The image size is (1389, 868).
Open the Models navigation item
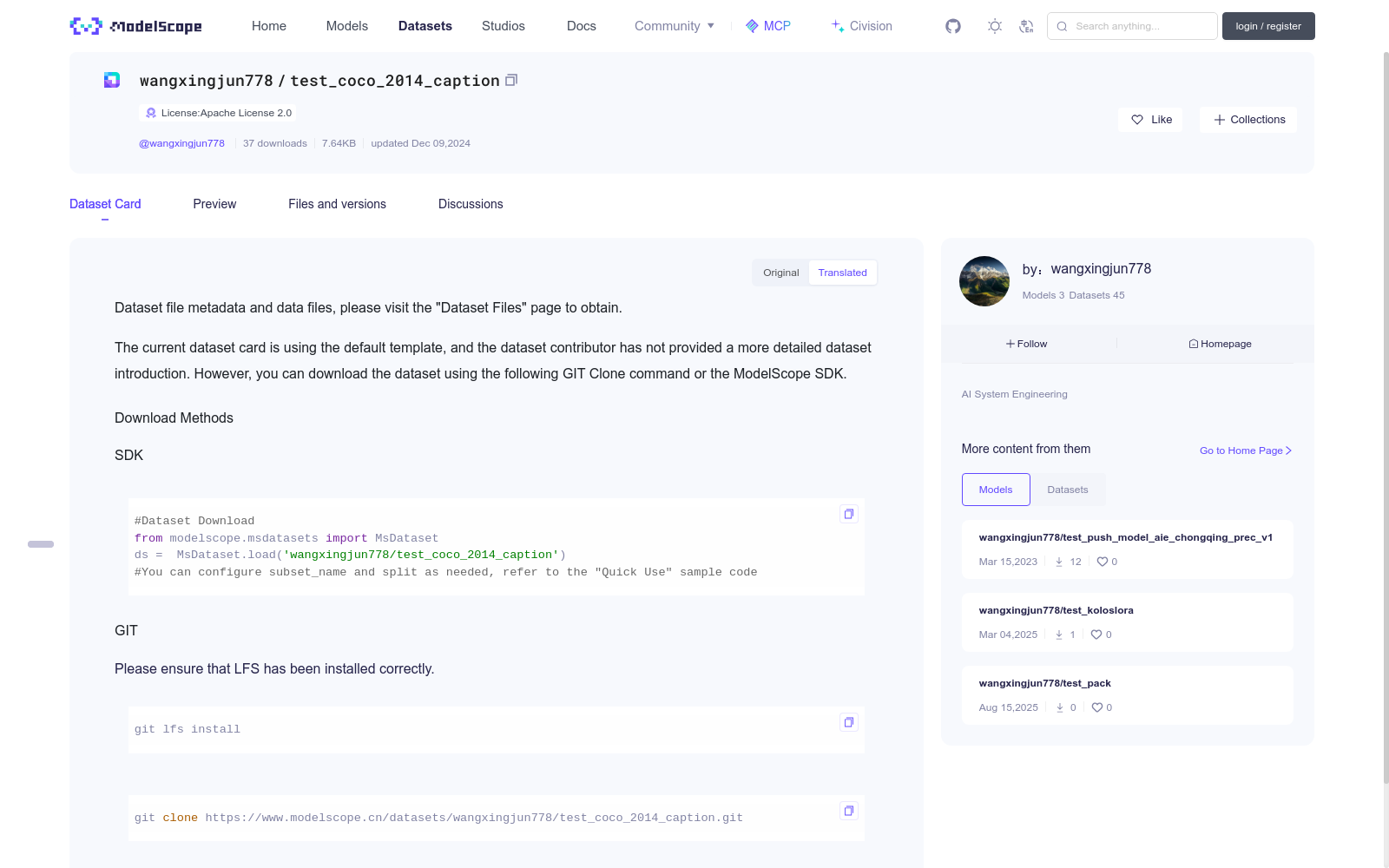(347, 26)
